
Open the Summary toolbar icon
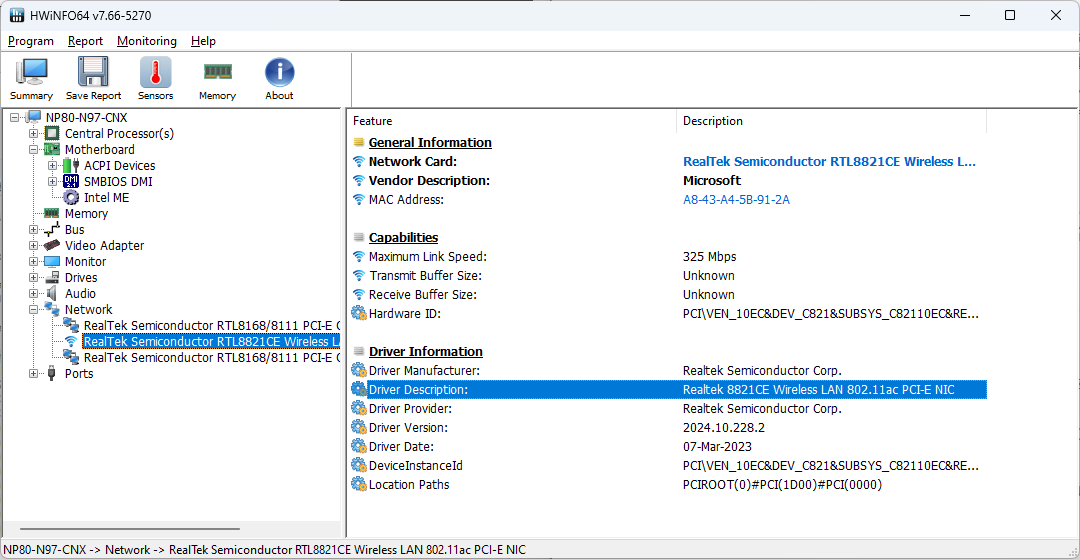point(31,72)
